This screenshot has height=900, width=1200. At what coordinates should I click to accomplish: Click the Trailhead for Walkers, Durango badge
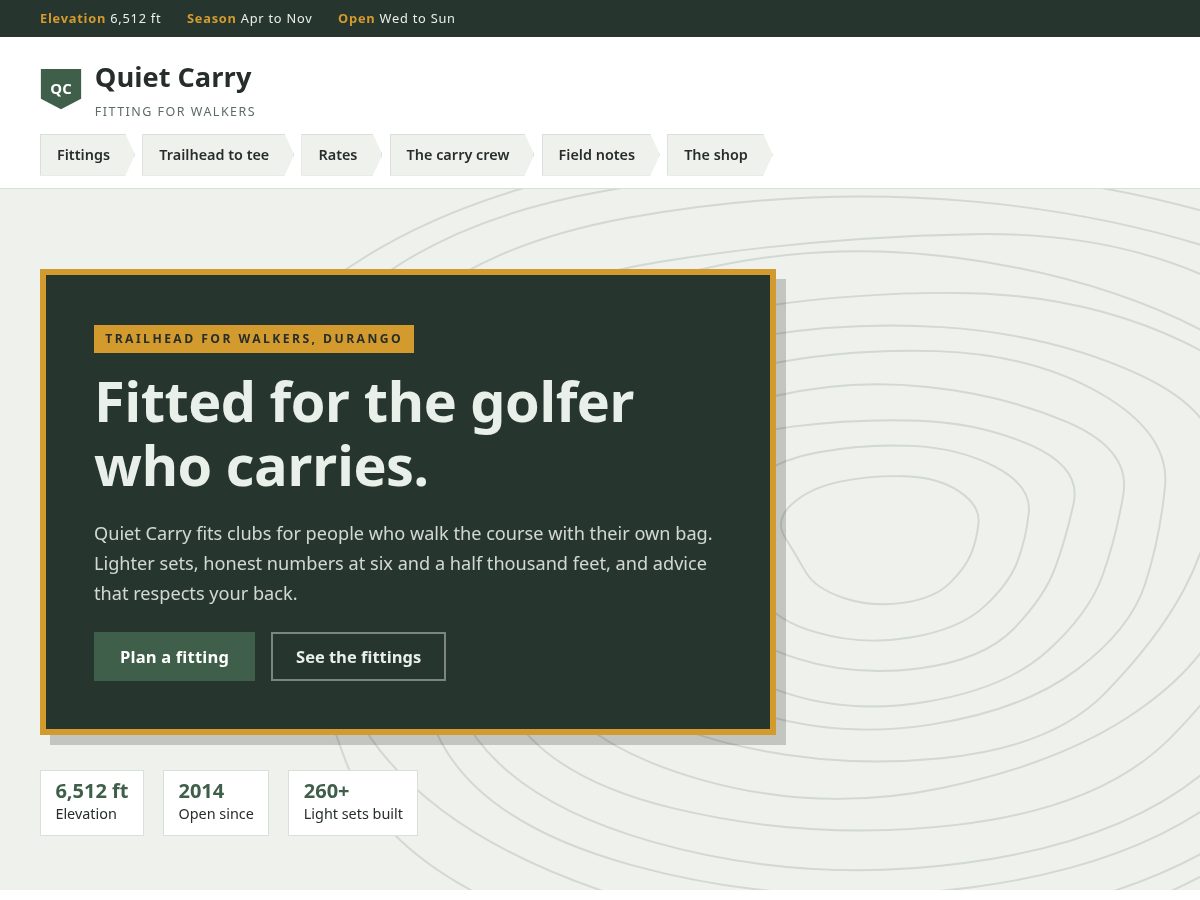point(254,339)
